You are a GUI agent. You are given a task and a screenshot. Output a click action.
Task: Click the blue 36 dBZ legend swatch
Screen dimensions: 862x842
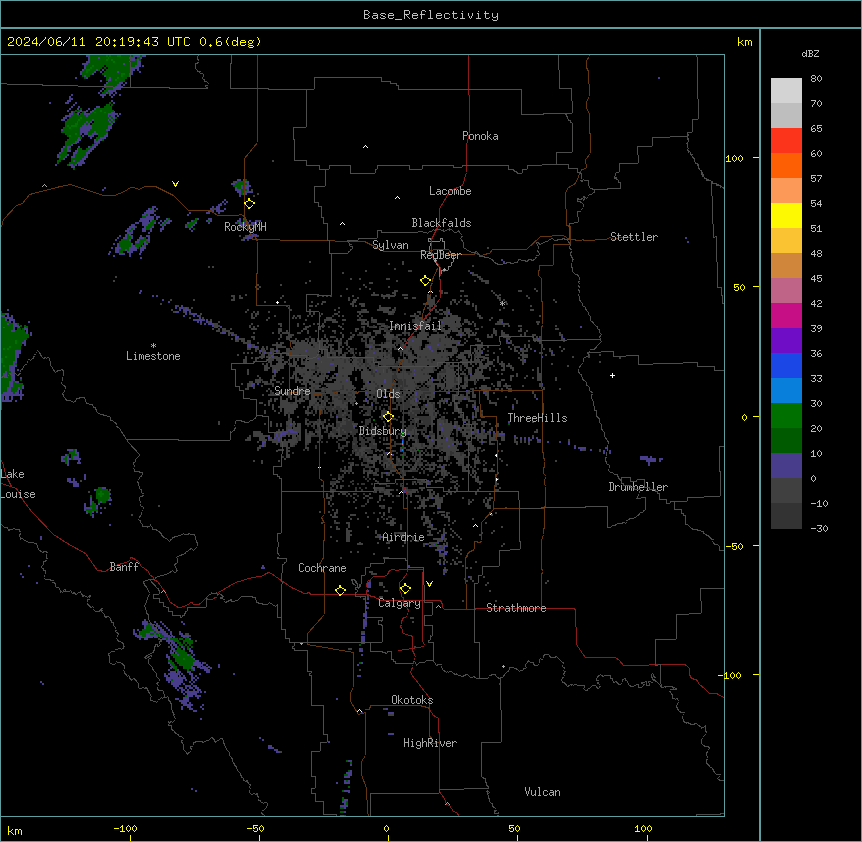coord(786,365)
